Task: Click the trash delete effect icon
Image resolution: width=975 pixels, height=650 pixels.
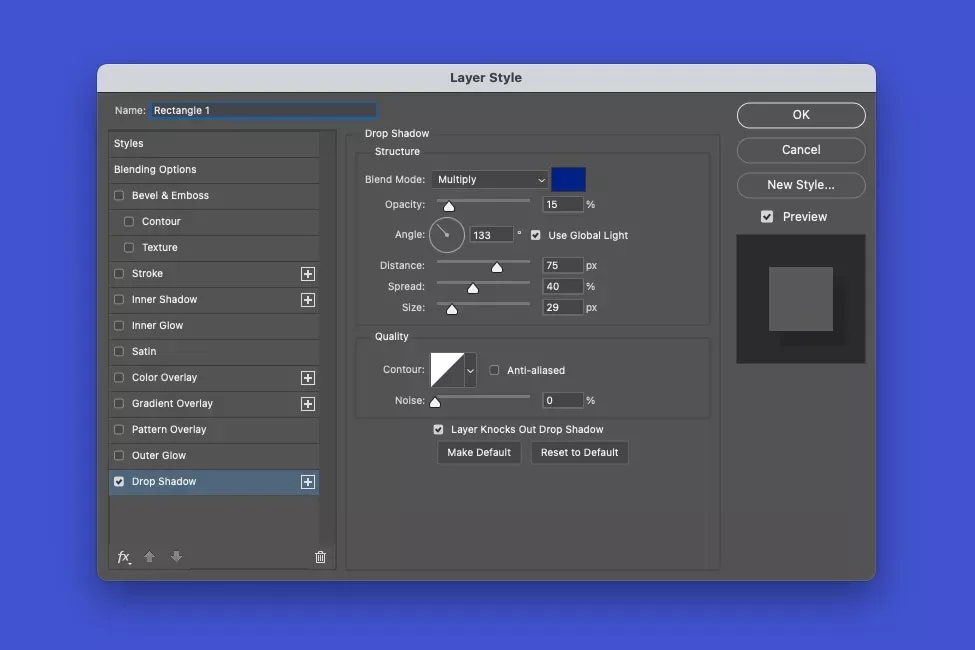Action: pyautogui.click(x=320, y=557)
